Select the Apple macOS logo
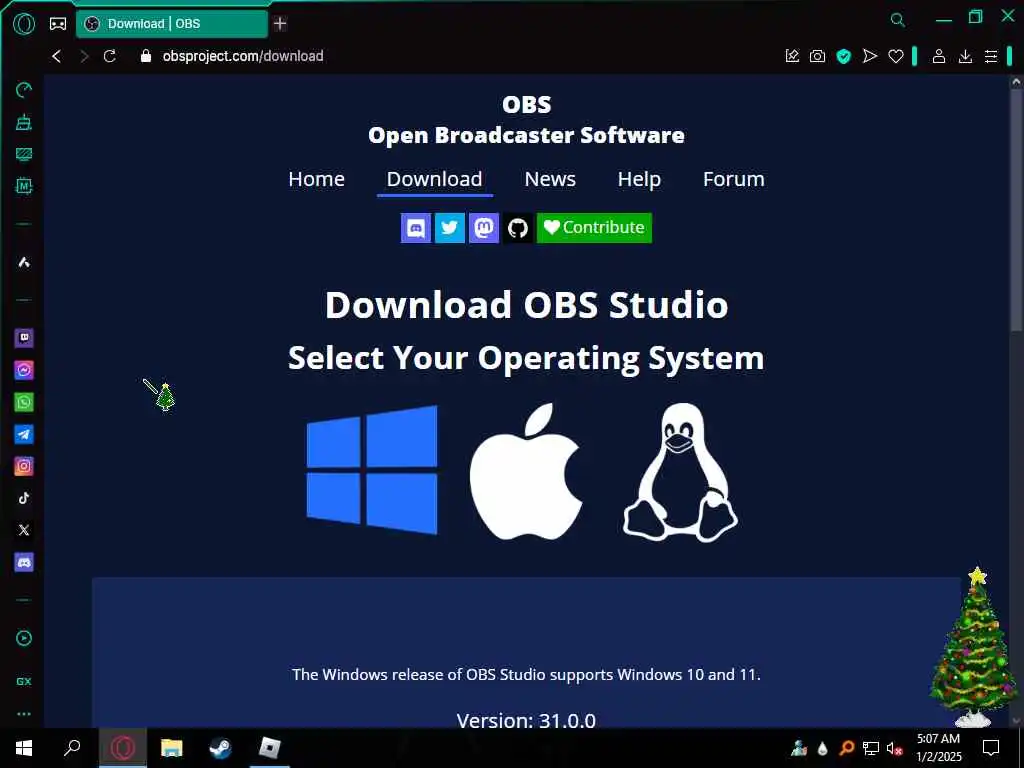 click(526, 471)
